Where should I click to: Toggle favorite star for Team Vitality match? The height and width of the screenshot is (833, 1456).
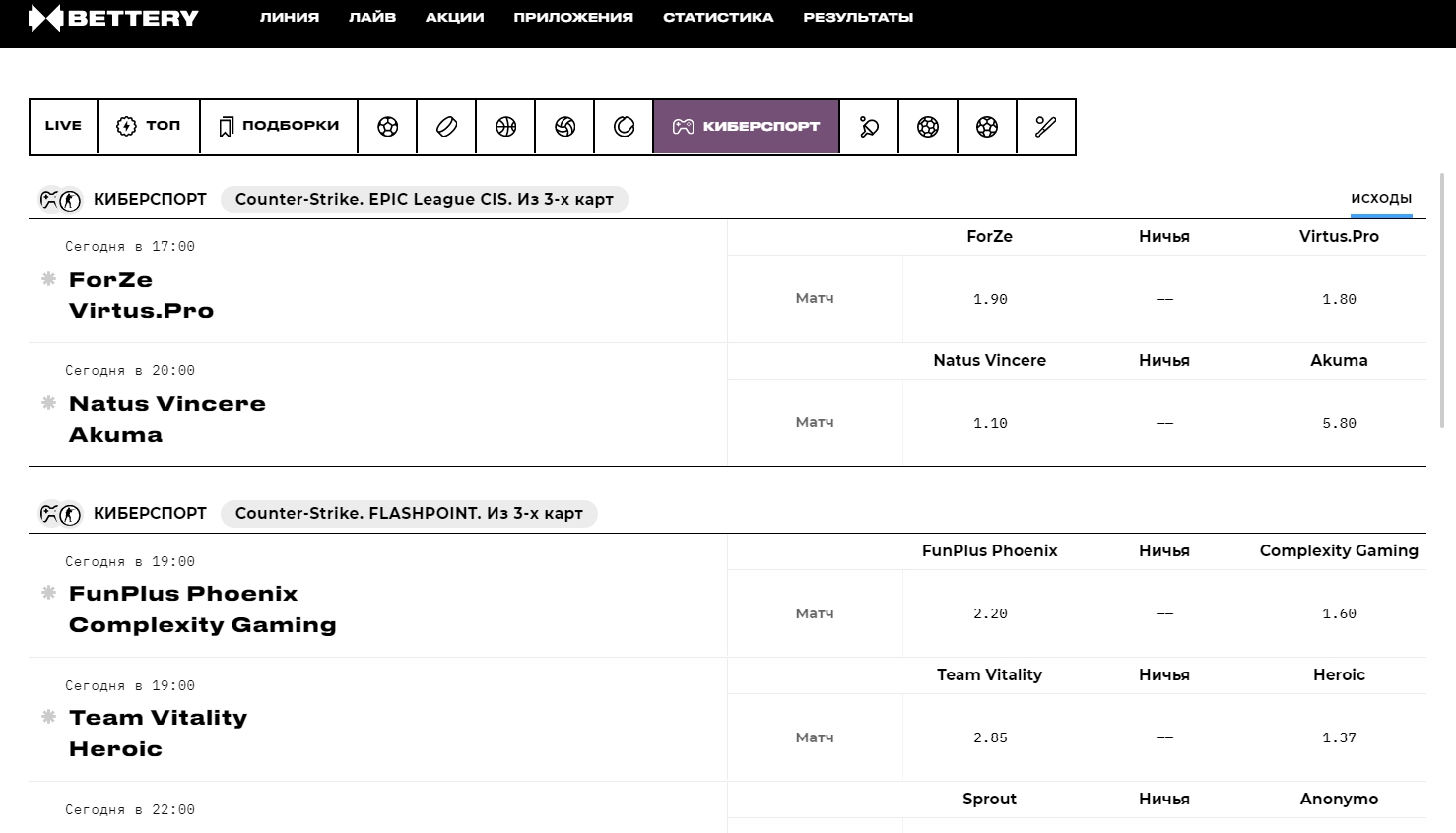[x=48, y=717]
